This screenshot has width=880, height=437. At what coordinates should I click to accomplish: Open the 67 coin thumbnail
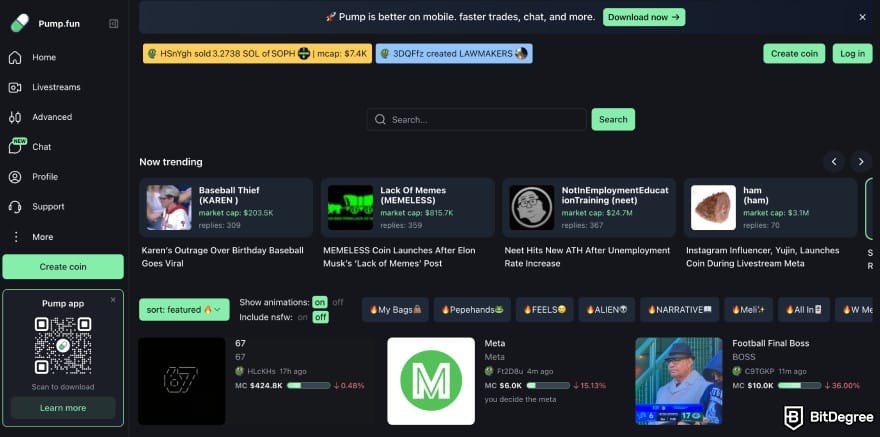point(182,381)
